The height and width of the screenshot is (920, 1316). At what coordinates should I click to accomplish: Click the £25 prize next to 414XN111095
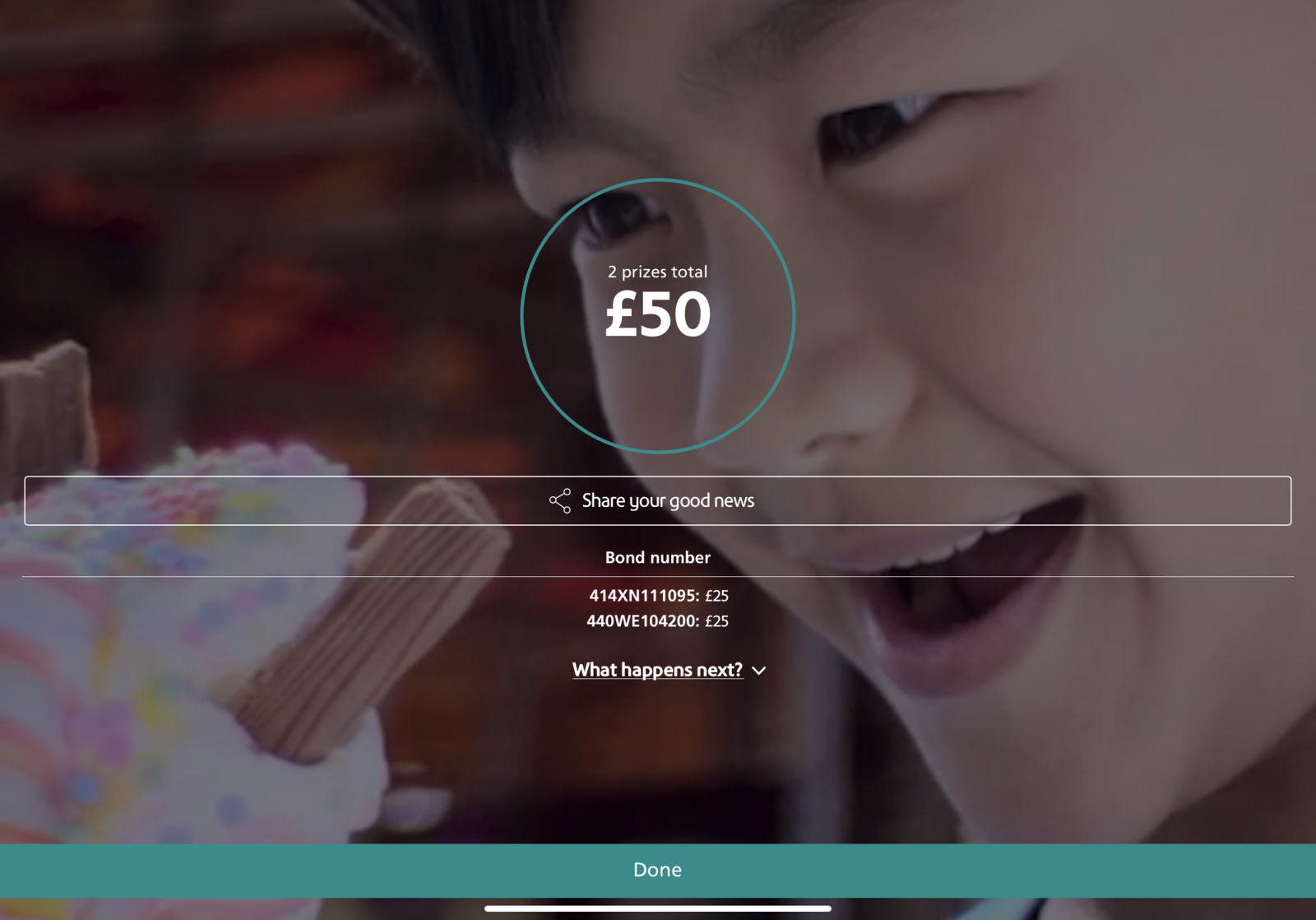click(x=716, y=595)
